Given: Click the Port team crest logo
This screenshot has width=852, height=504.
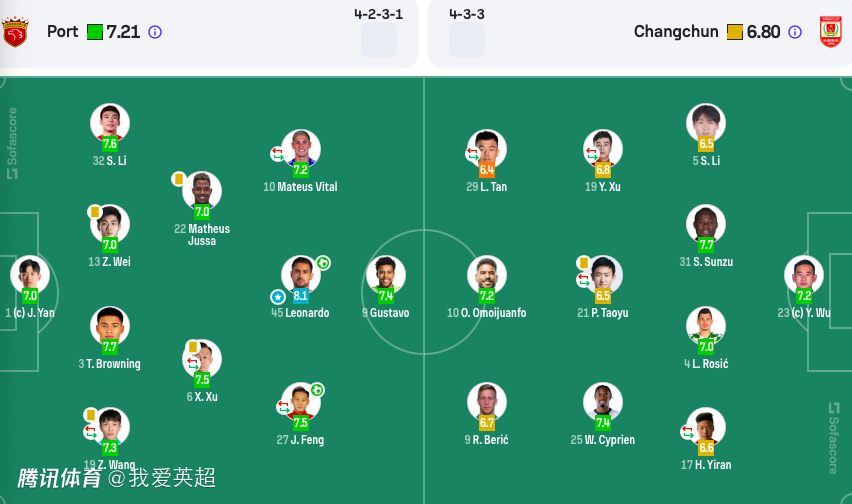Looking at the screenshot, I should tap(15, 32).
